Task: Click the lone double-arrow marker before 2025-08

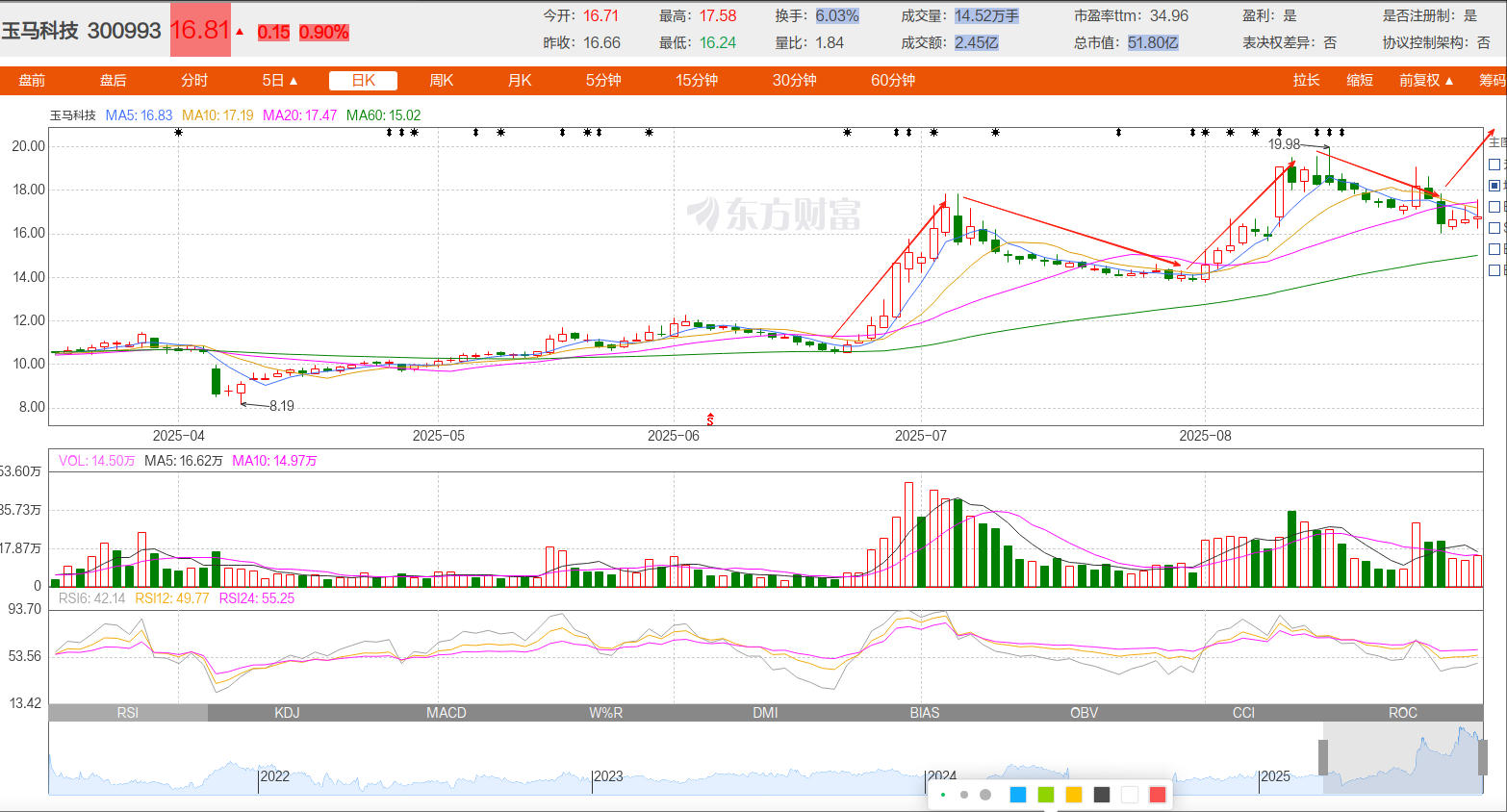Action: pos(1118,132)
